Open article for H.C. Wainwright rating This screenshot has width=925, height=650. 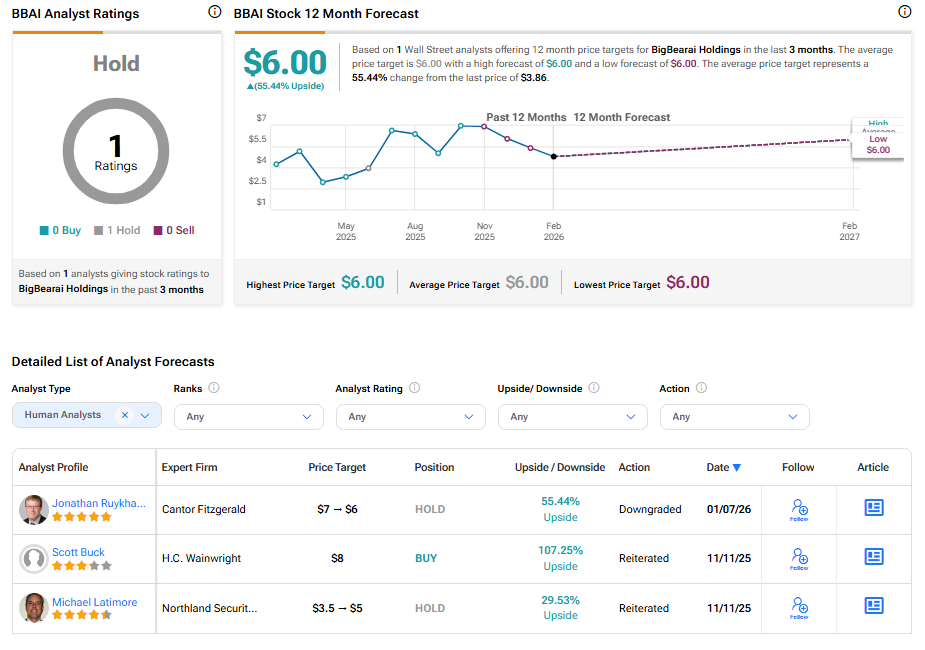point(874,557)
